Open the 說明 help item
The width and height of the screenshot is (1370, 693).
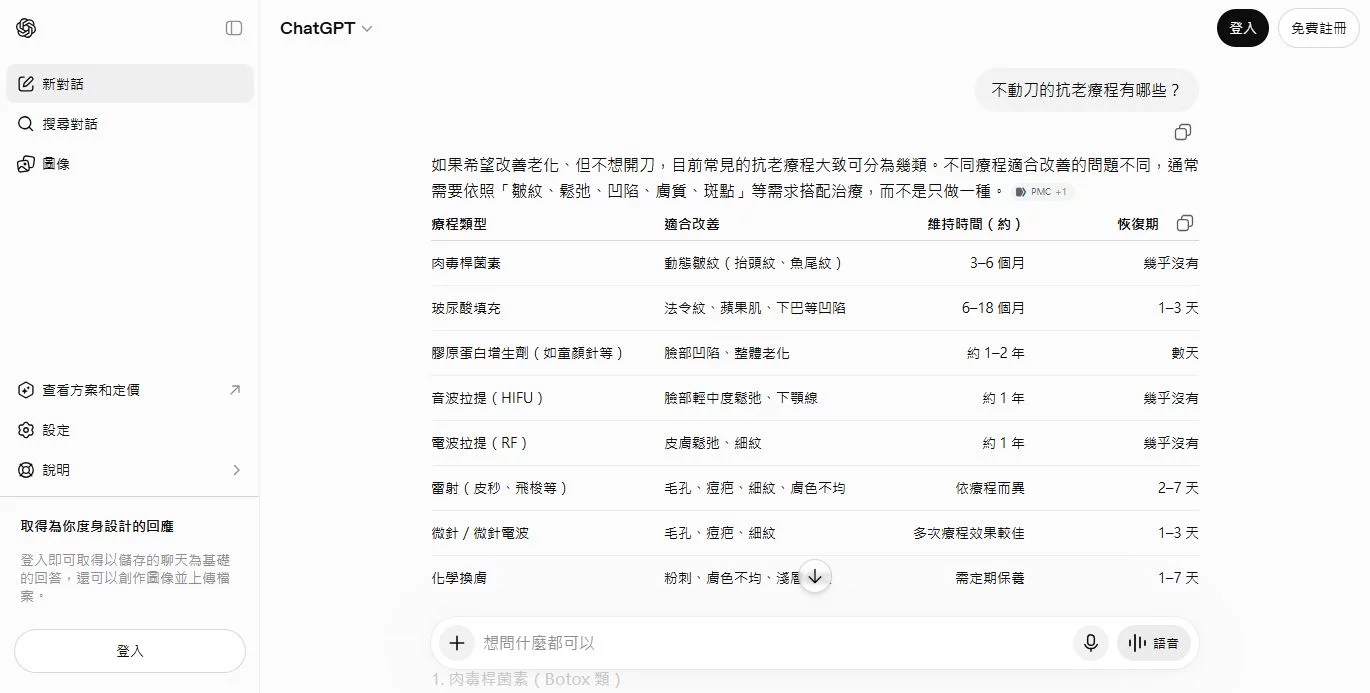[x=130, y=470]
